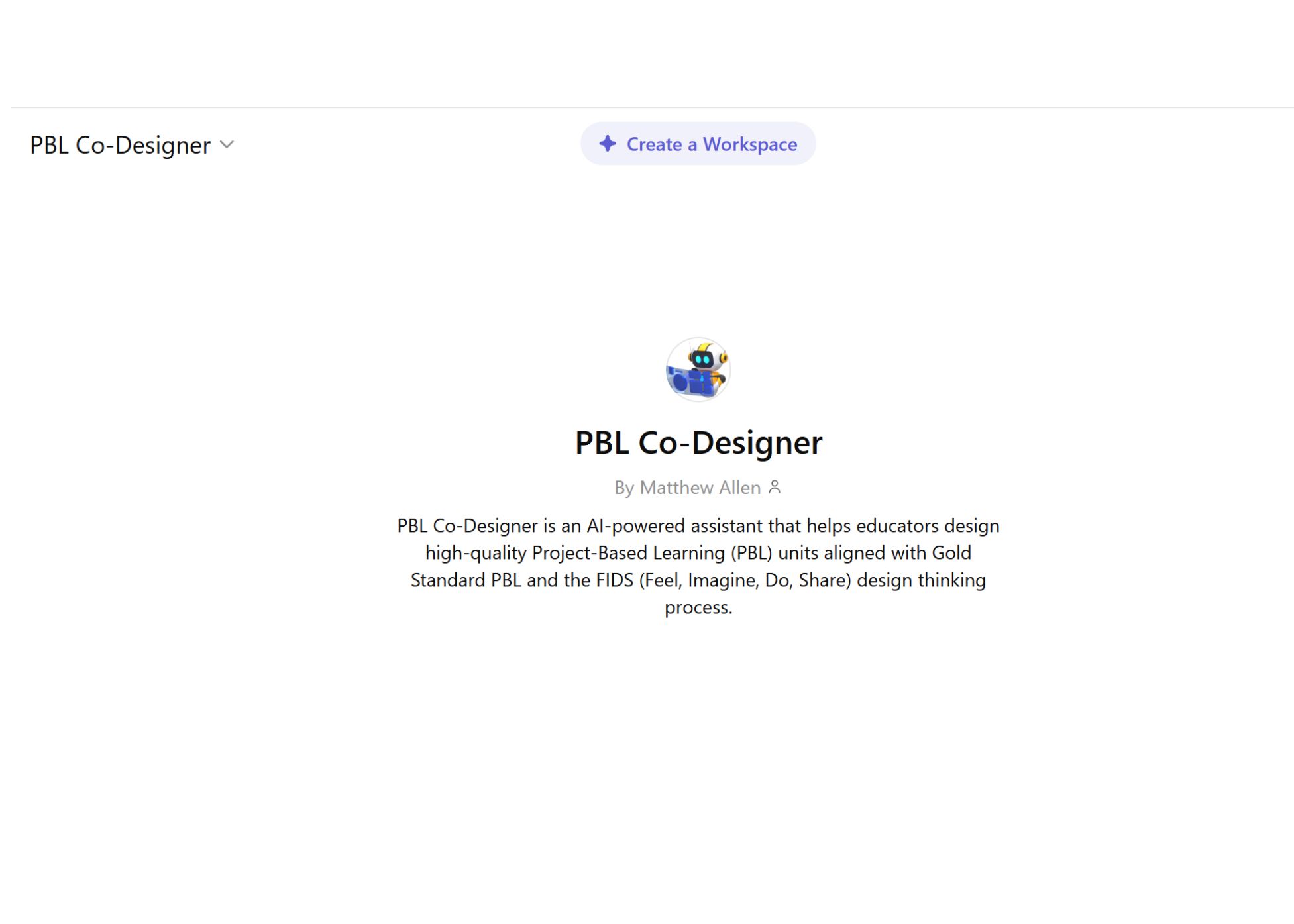This screenshot has width=1294, height=924.
Task: Click the PBL Co-Designer title at top left
Action: pyautogui.click(x=120, y=145)
